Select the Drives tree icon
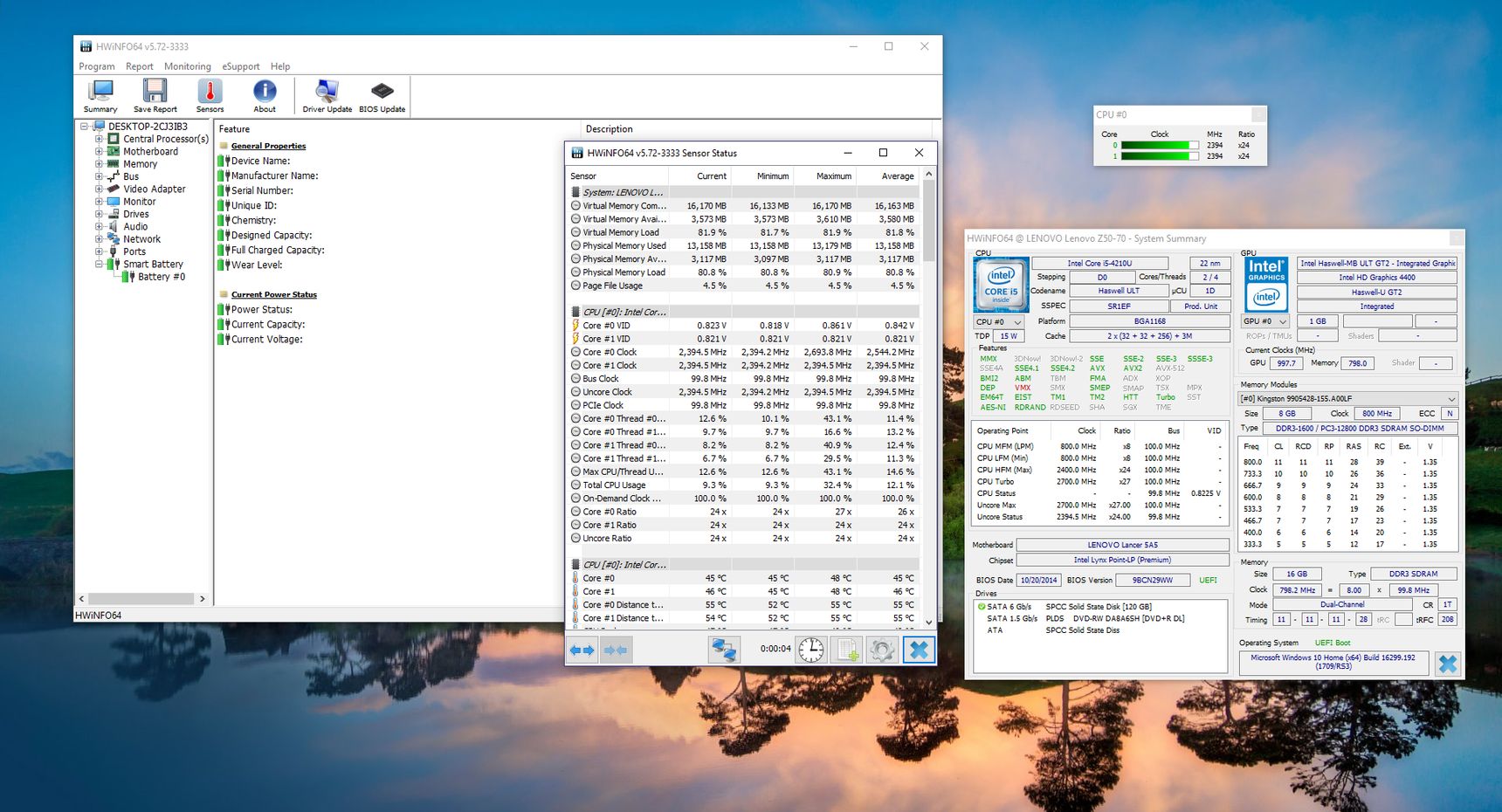The width and height of the screenshot is (1502, 812). pos(114,214)
